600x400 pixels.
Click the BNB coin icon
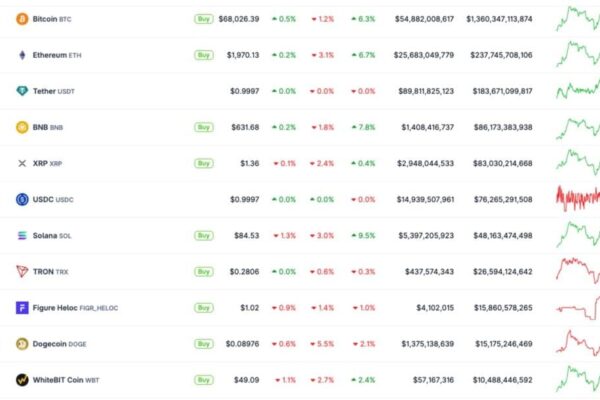(x=22, y=127)
